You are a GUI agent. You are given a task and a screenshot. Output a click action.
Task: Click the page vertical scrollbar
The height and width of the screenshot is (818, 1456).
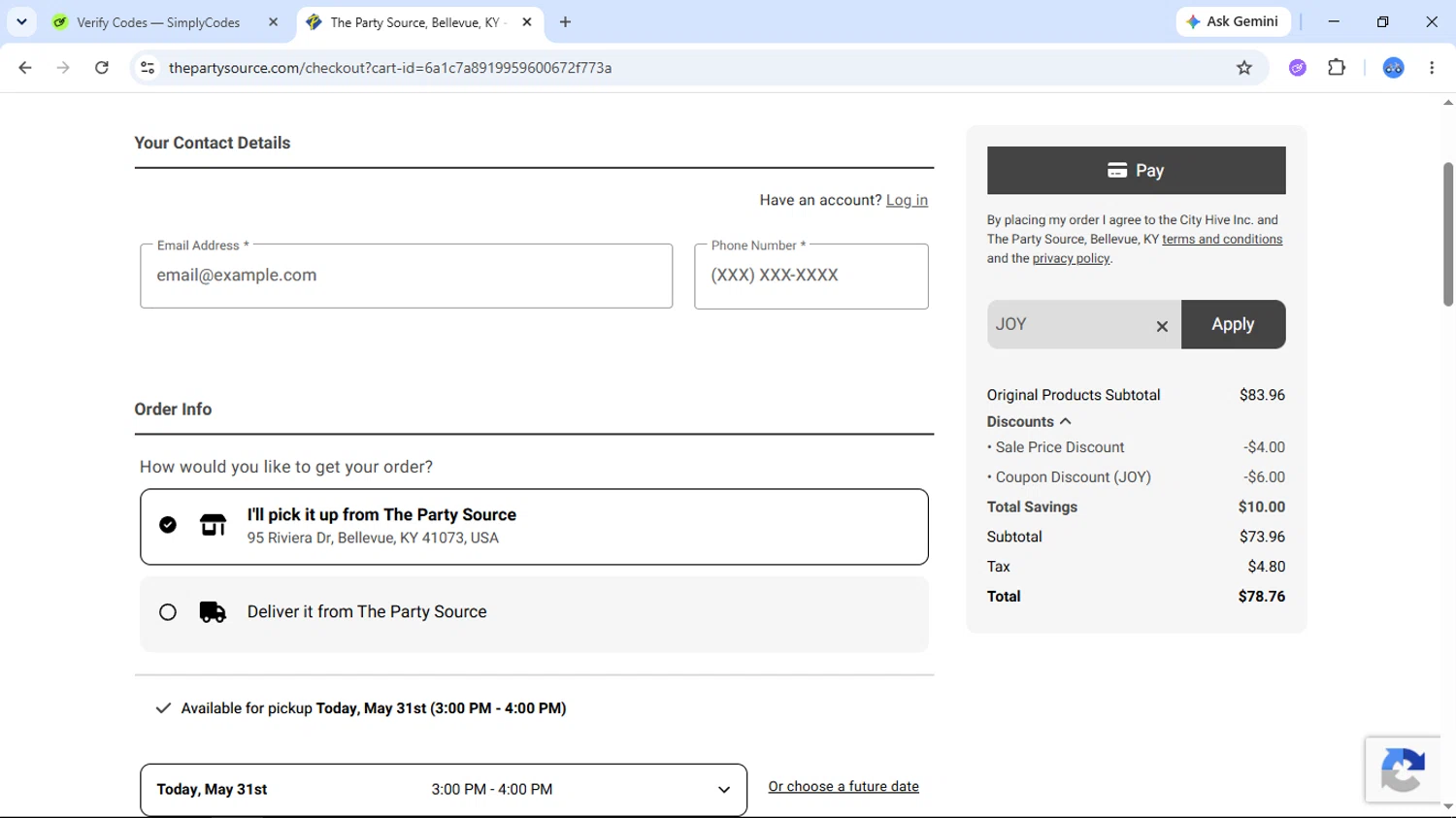point(1448,235)
